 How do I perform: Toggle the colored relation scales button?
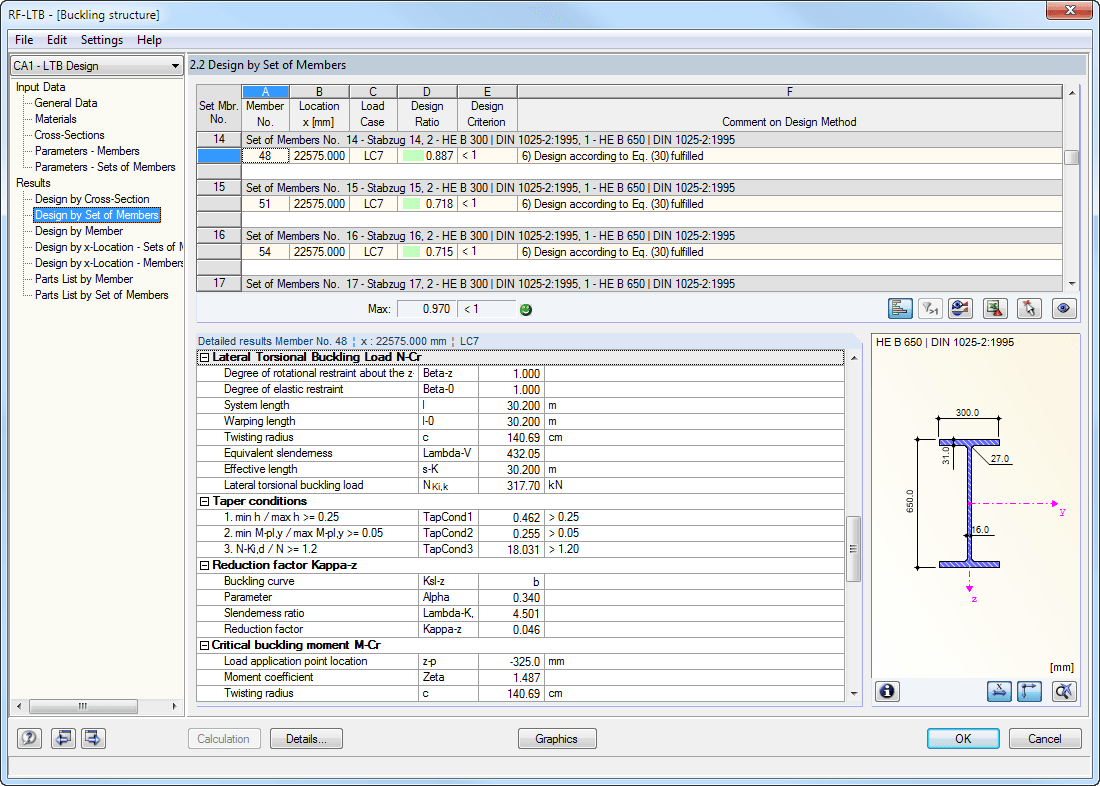click(x=900, y=309)
